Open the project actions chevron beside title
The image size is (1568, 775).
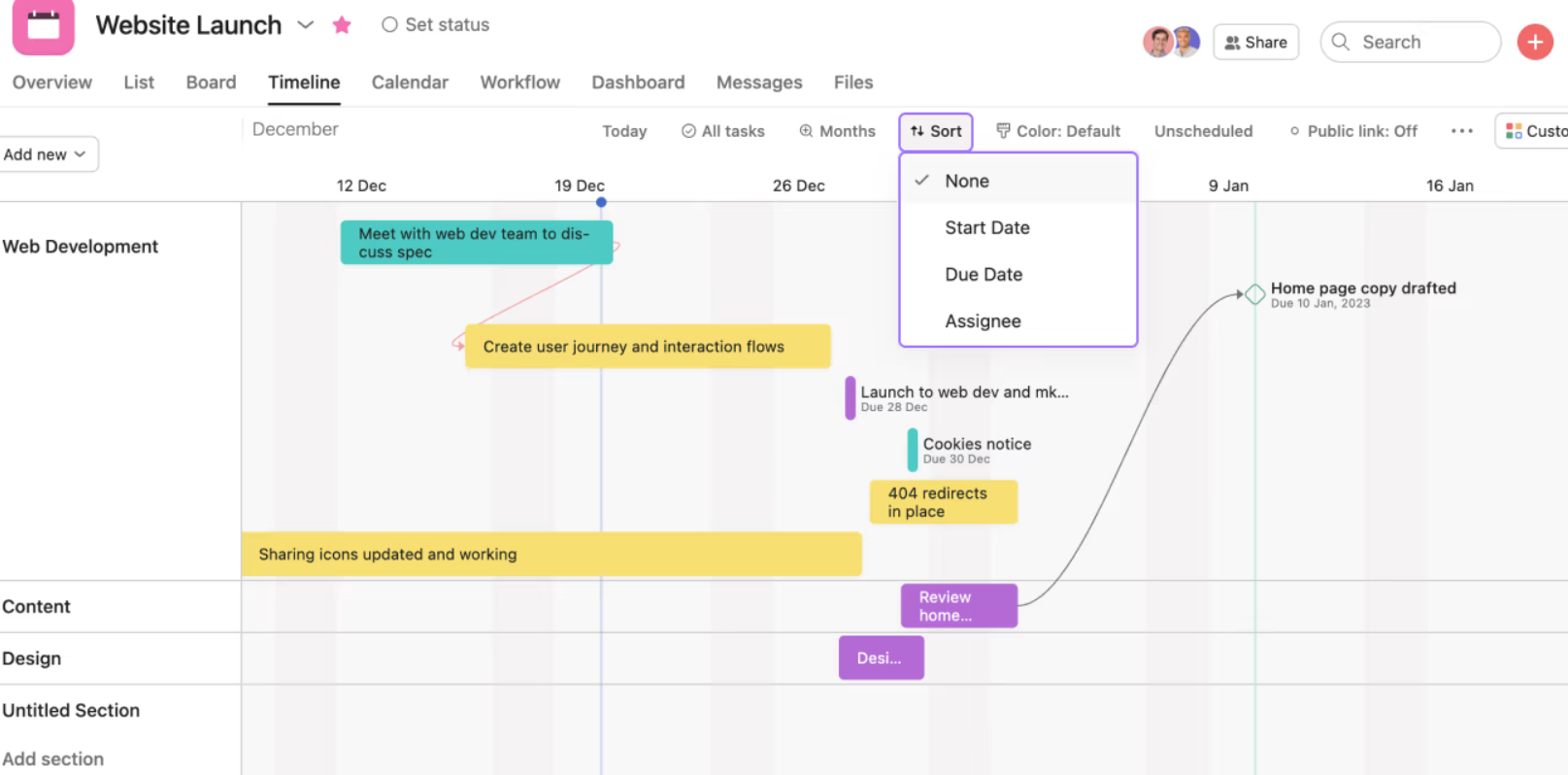(305, 25)
